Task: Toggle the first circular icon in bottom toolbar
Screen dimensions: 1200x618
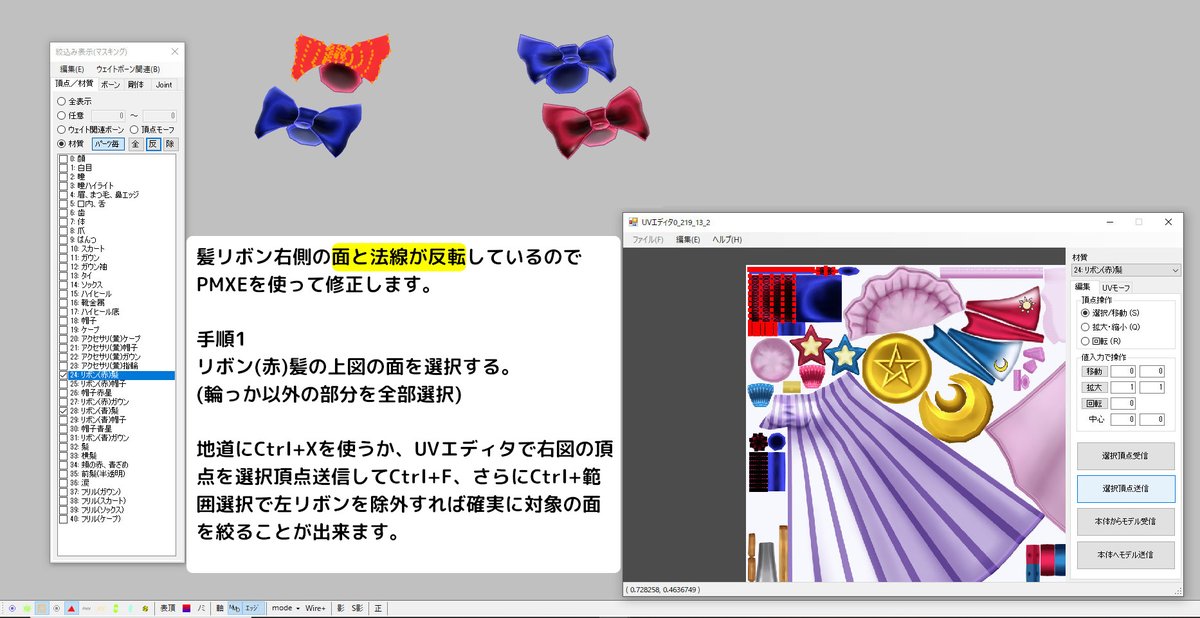Action: click(x=12, y=608)
